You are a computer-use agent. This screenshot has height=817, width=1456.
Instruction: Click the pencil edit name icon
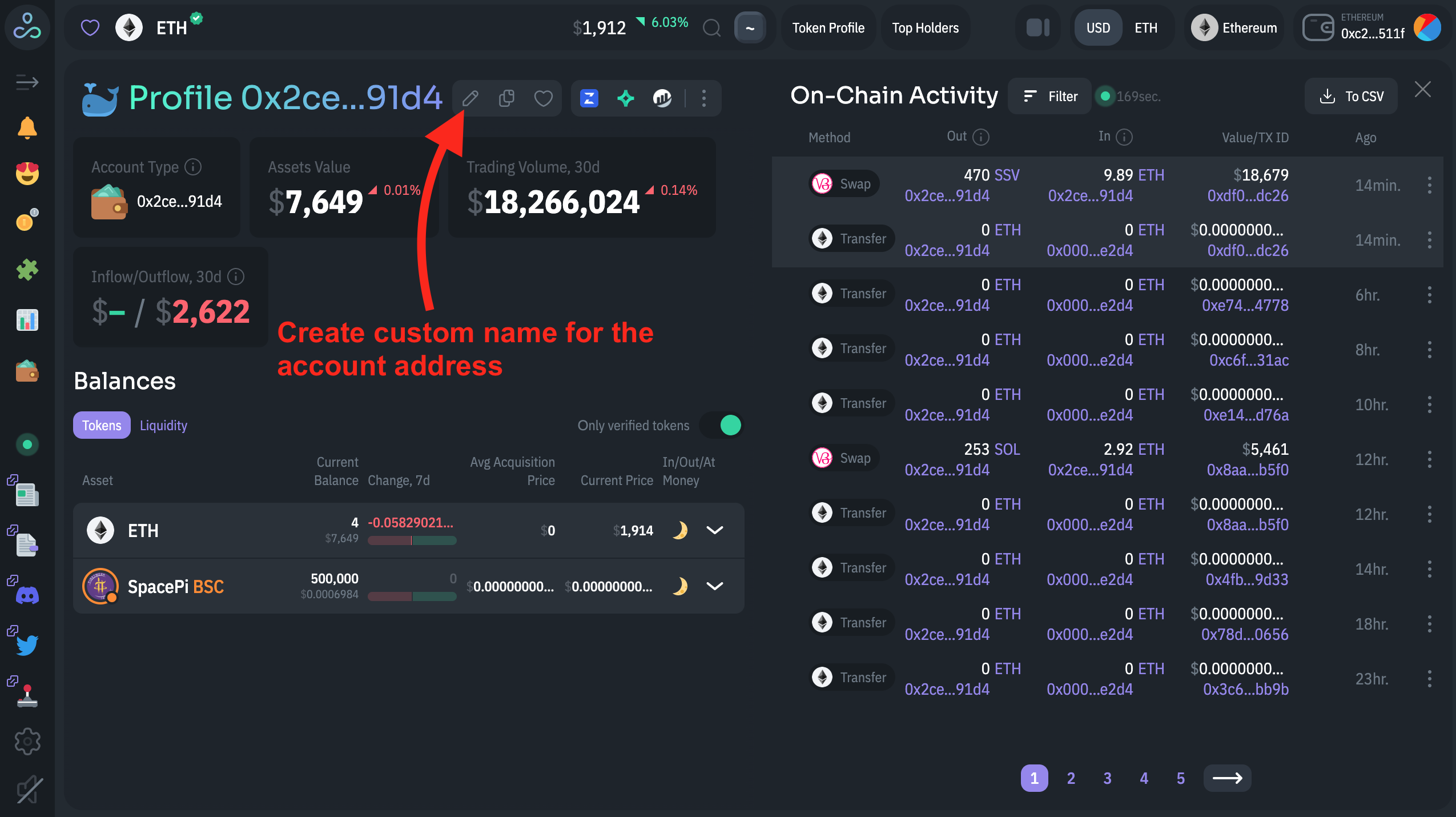[x=470, y=98]
